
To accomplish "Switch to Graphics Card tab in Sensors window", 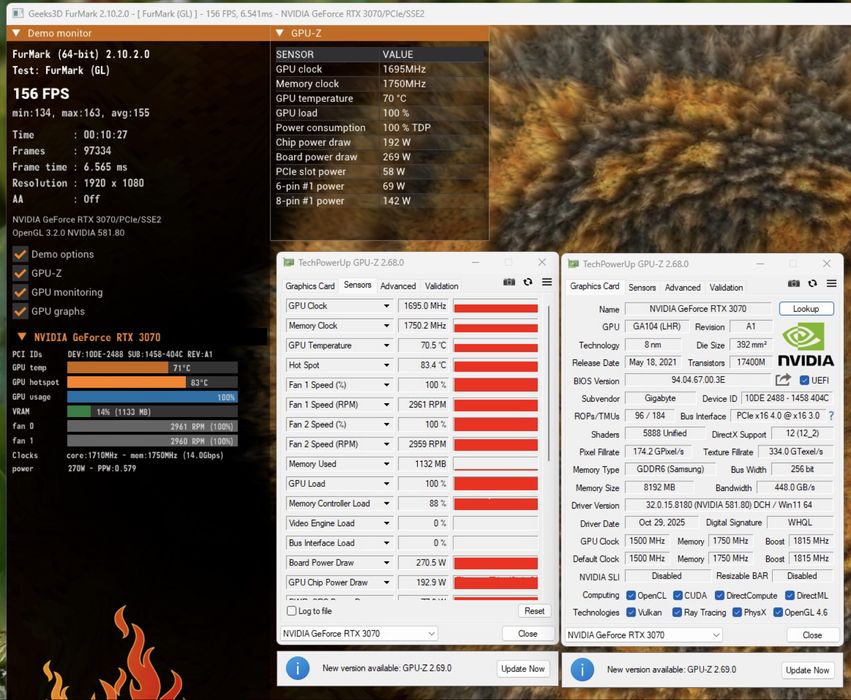I will point(310,286).
